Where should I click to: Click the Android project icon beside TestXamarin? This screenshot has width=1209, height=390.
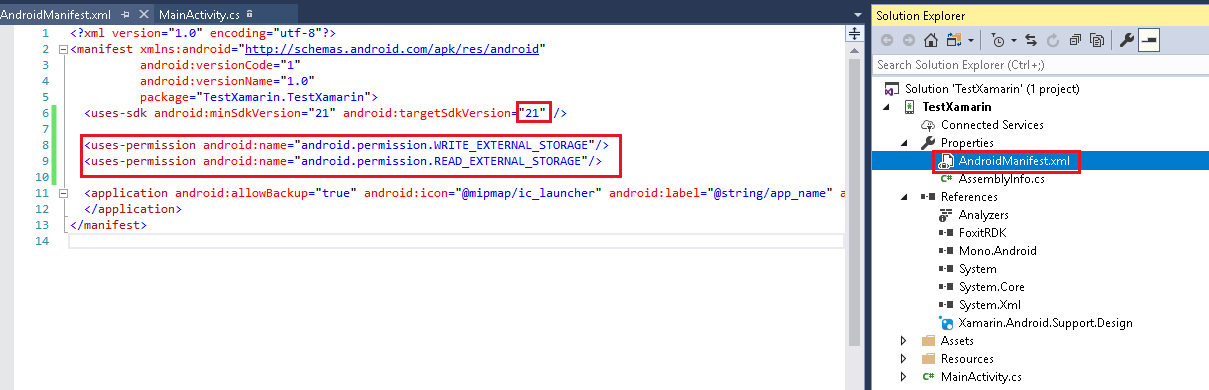[909, 107]
